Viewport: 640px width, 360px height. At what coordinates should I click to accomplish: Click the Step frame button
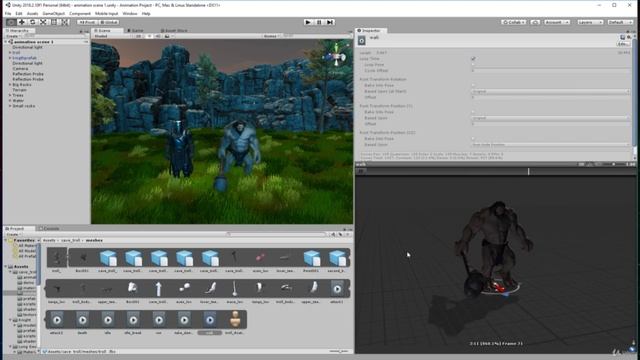[x=330, y=22]
